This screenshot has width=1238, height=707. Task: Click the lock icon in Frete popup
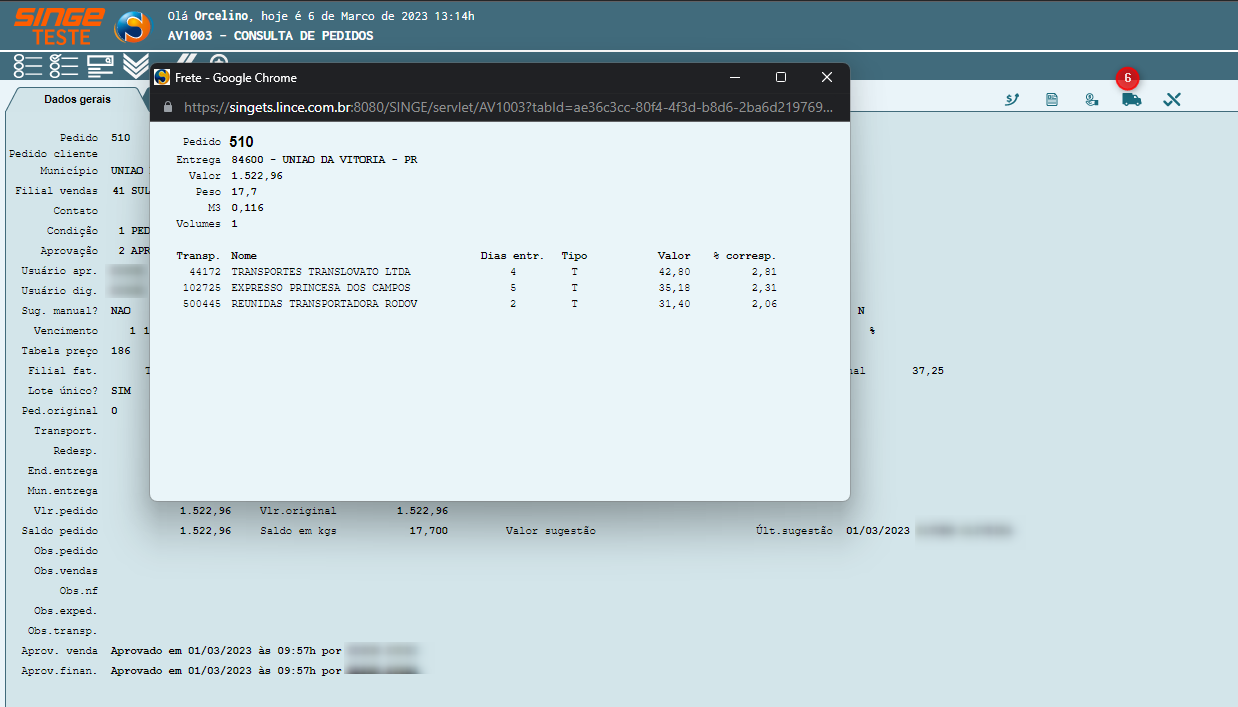tap(167, 107)
